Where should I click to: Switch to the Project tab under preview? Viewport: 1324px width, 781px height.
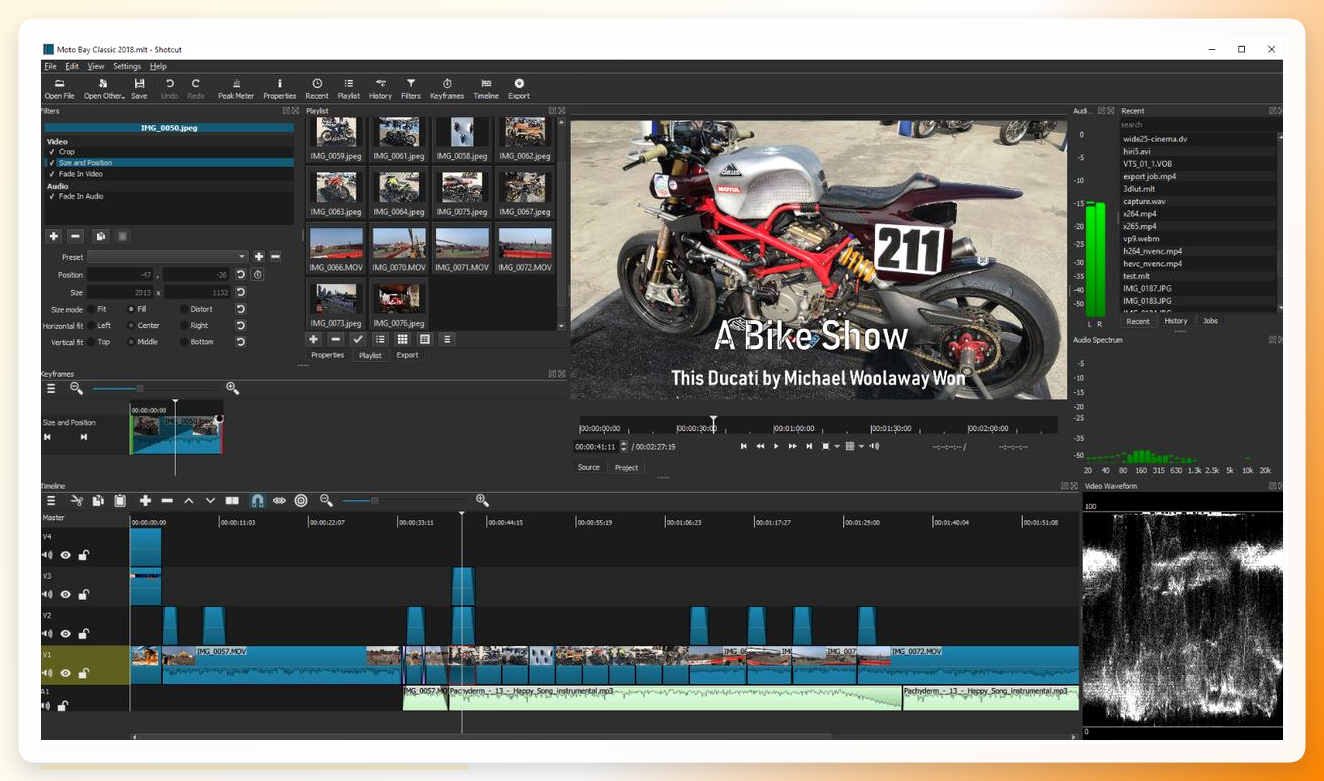[627, 467]
